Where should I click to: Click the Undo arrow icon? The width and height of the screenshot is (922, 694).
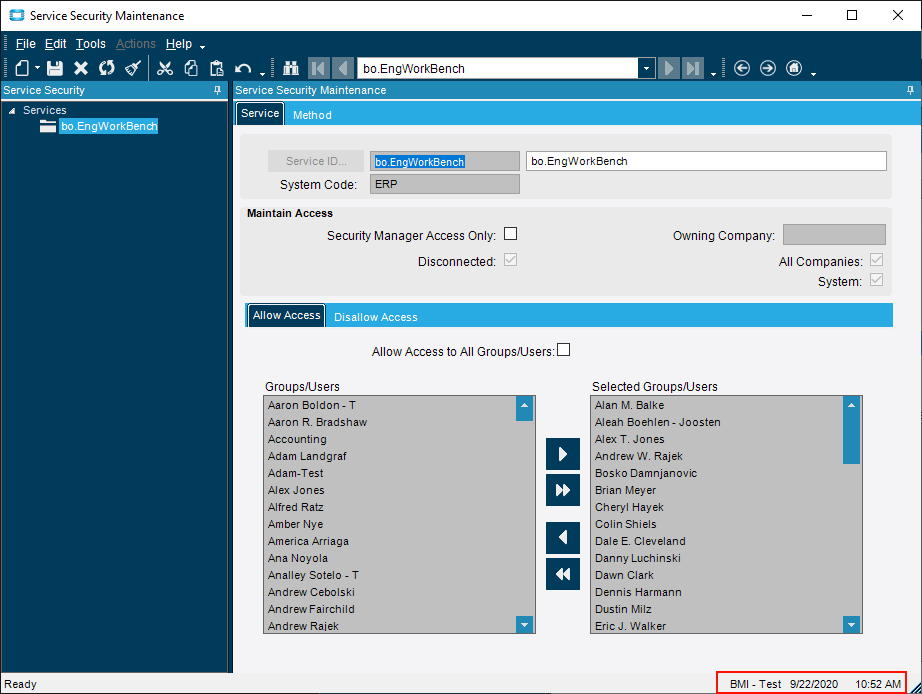coord(243,68)
